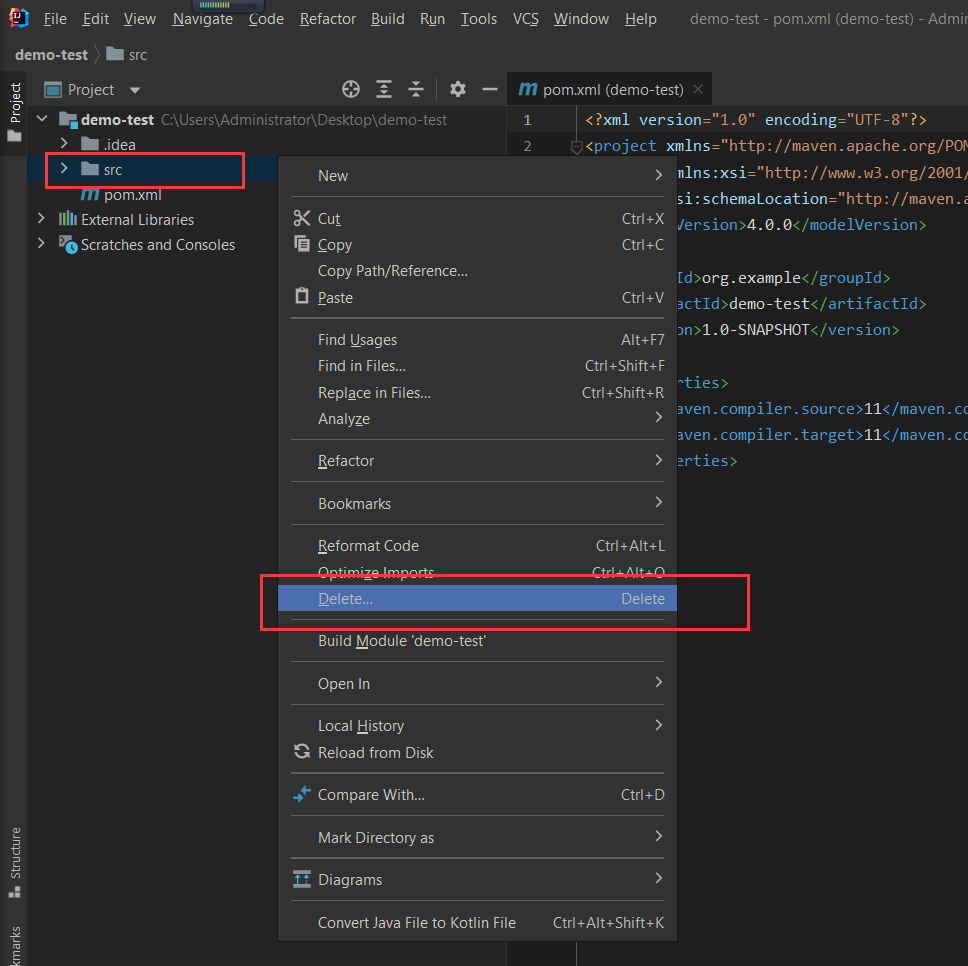
Task: Click the Select Opened File crosshair icon
Action: [351, 90]
